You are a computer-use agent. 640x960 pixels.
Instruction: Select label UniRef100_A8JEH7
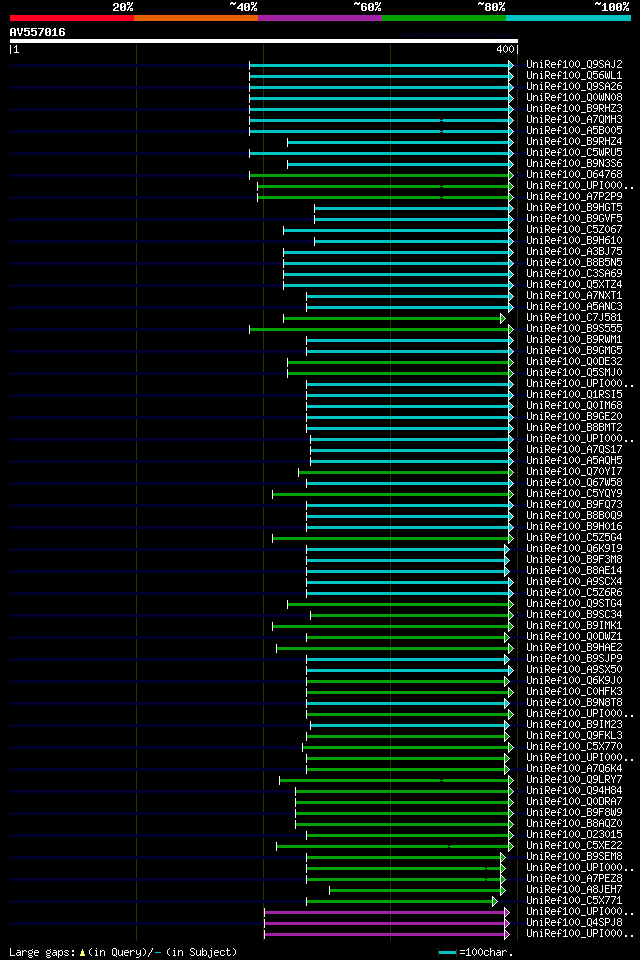[574, 890]
